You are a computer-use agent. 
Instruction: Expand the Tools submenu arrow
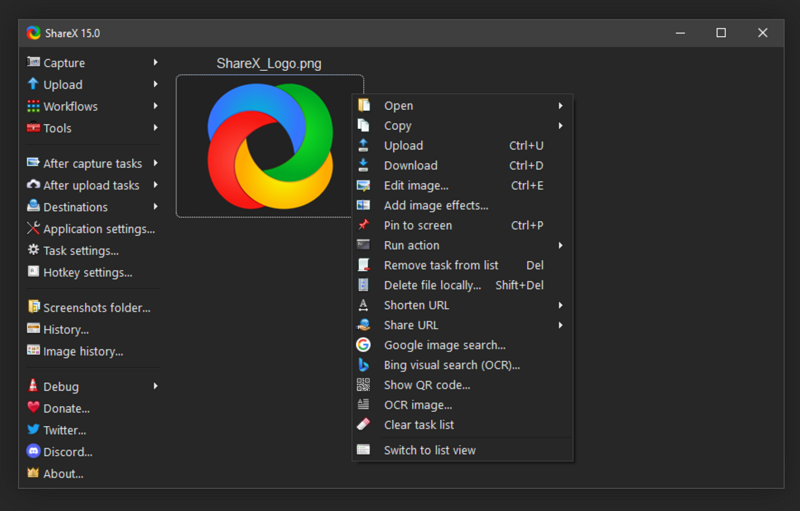pyautogui.click(x=156, y=127)
